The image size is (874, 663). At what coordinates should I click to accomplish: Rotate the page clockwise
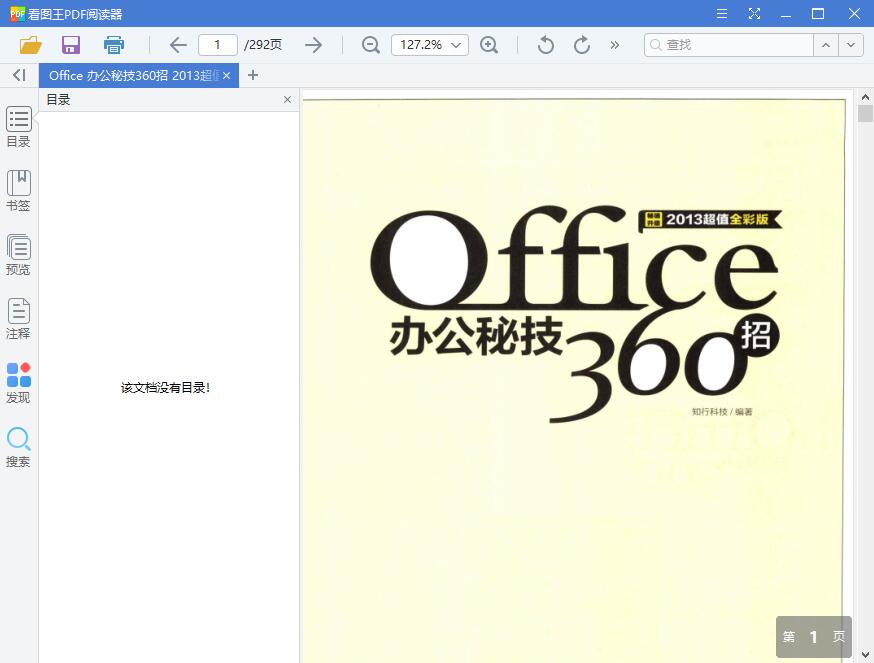[582, 45]
